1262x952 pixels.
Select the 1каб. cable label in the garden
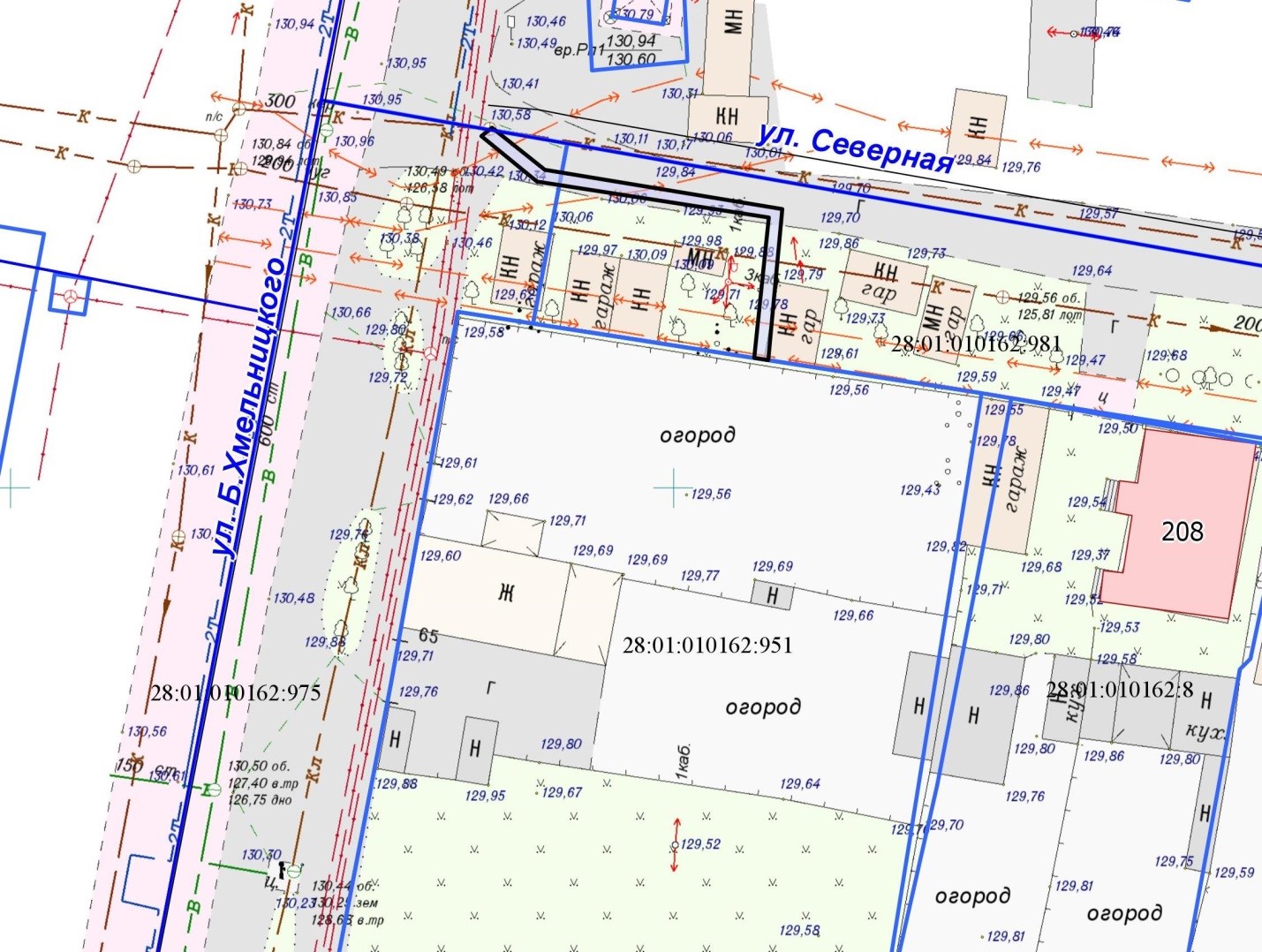[x=683, y=762]
